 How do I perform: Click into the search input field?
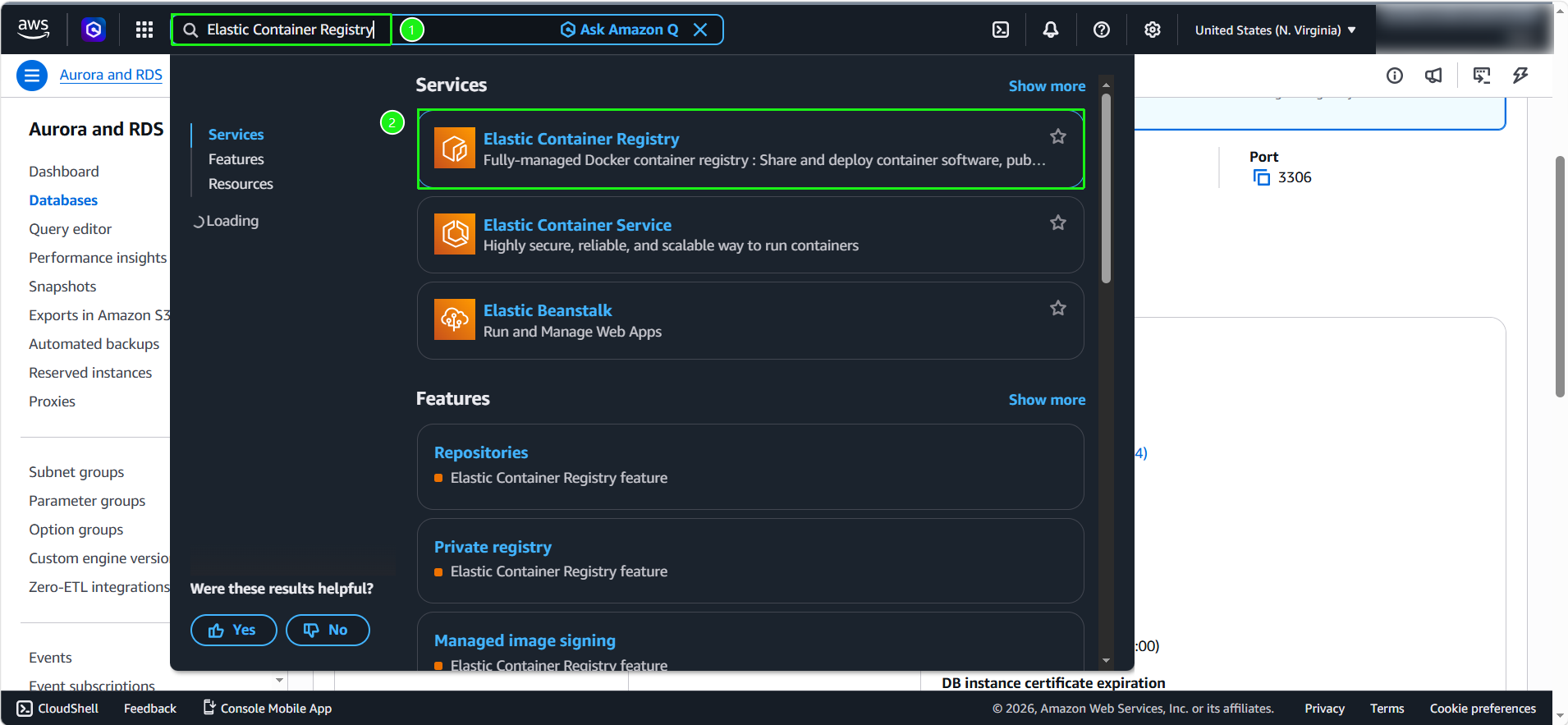click(x=291, y=30)
